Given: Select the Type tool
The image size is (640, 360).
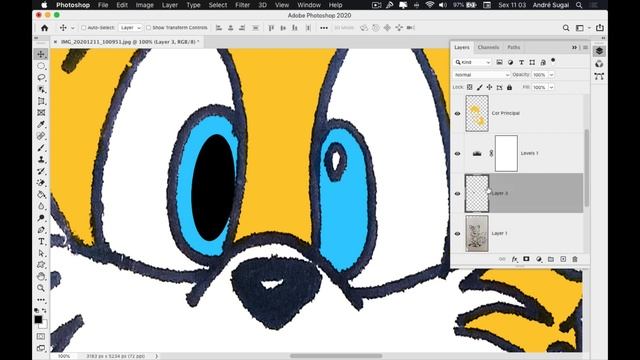Looking at the screenshot, I should pyautogui.click(x=41, y=242).
